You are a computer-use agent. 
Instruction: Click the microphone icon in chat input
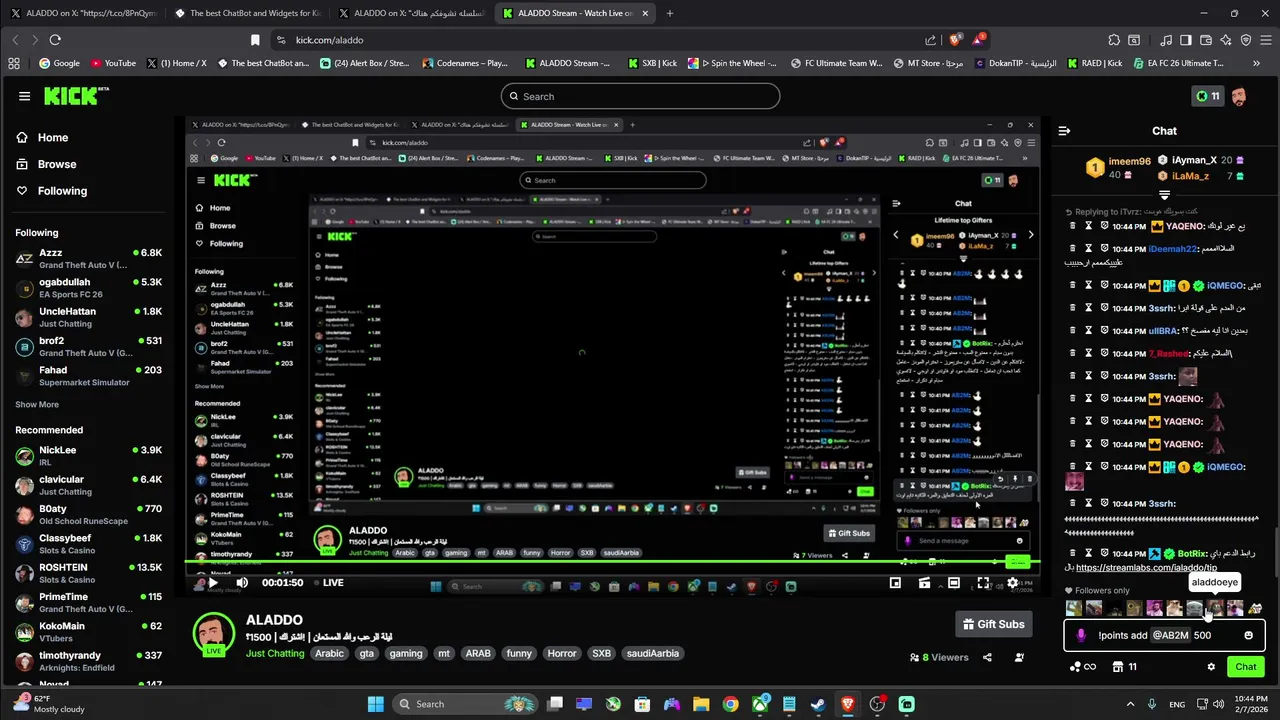click(x=1080, y=635)
